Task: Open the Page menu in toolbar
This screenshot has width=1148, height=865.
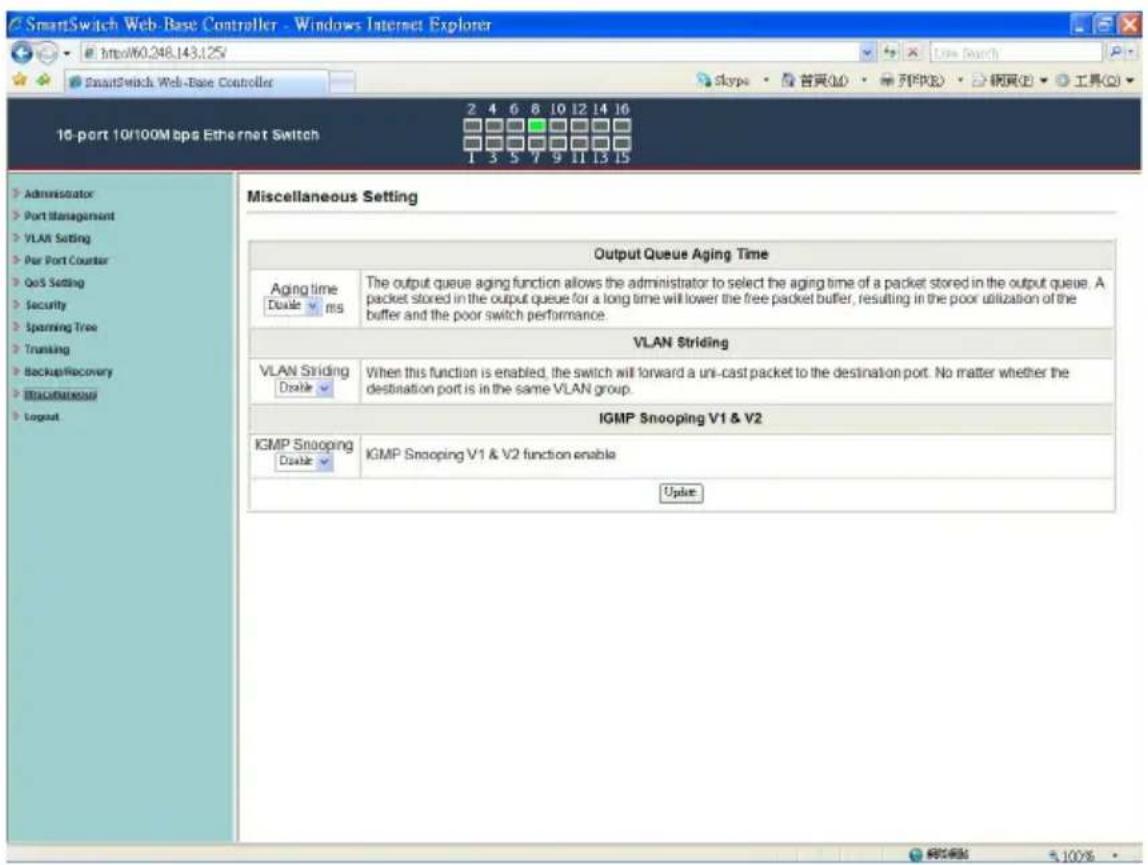Action: coord(1010,81)
